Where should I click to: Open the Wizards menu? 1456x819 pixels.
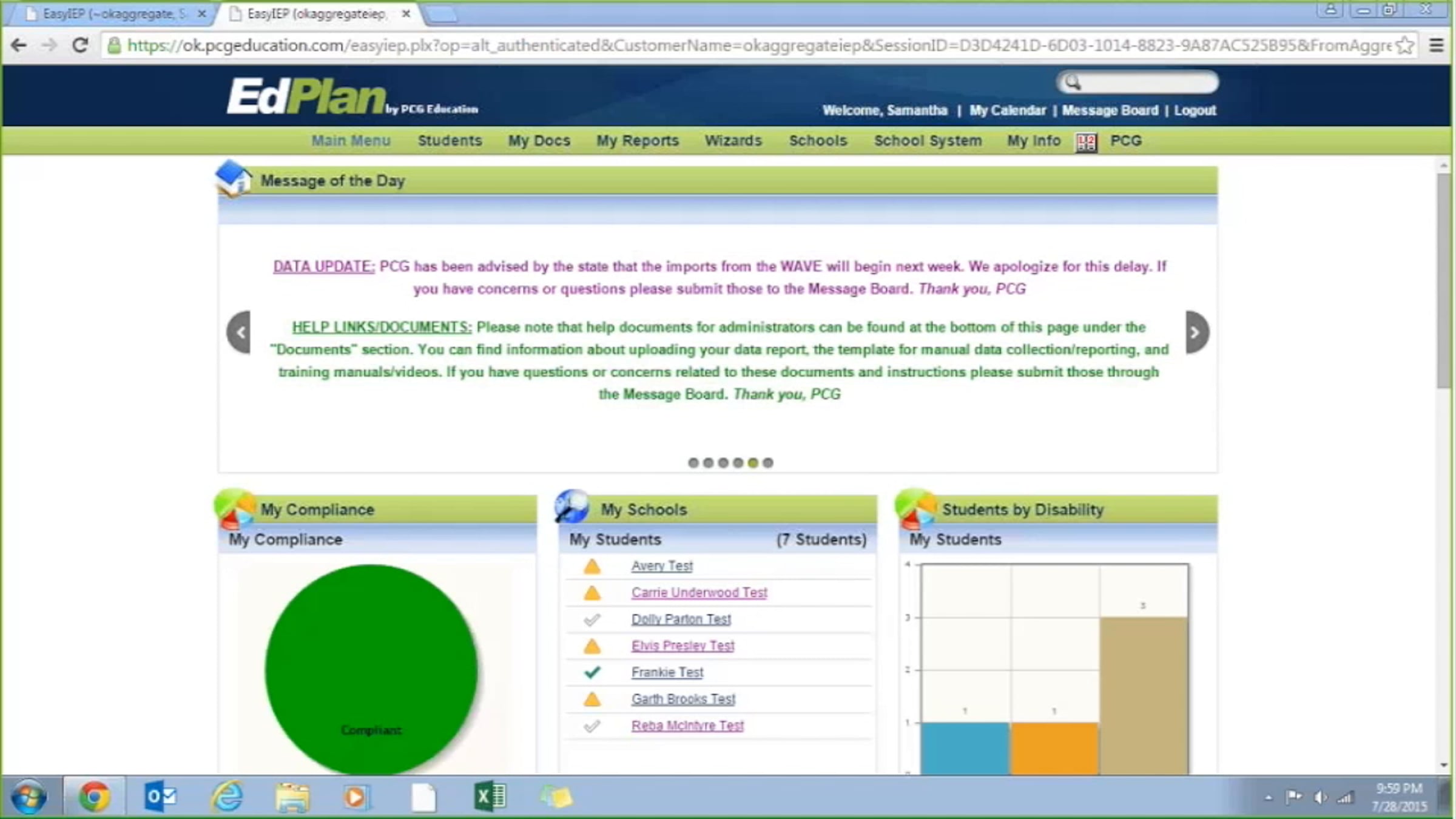click(x=733, y=141)
